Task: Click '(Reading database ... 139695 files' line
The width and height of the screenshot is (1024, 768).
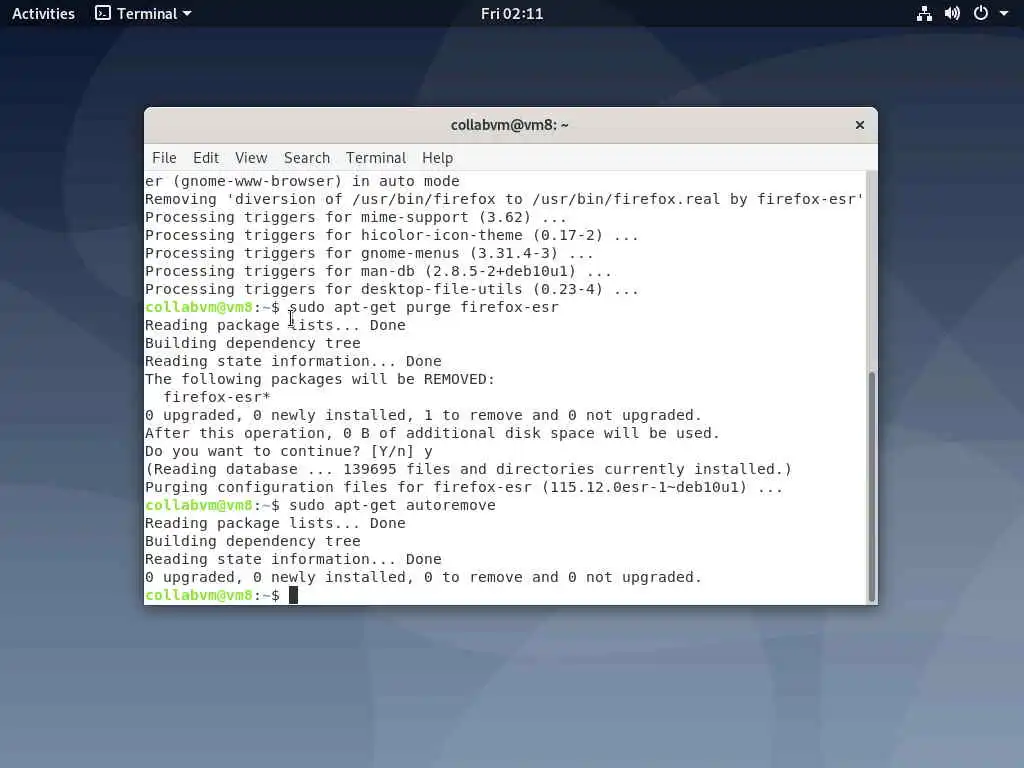Action: tap(468, 469)
